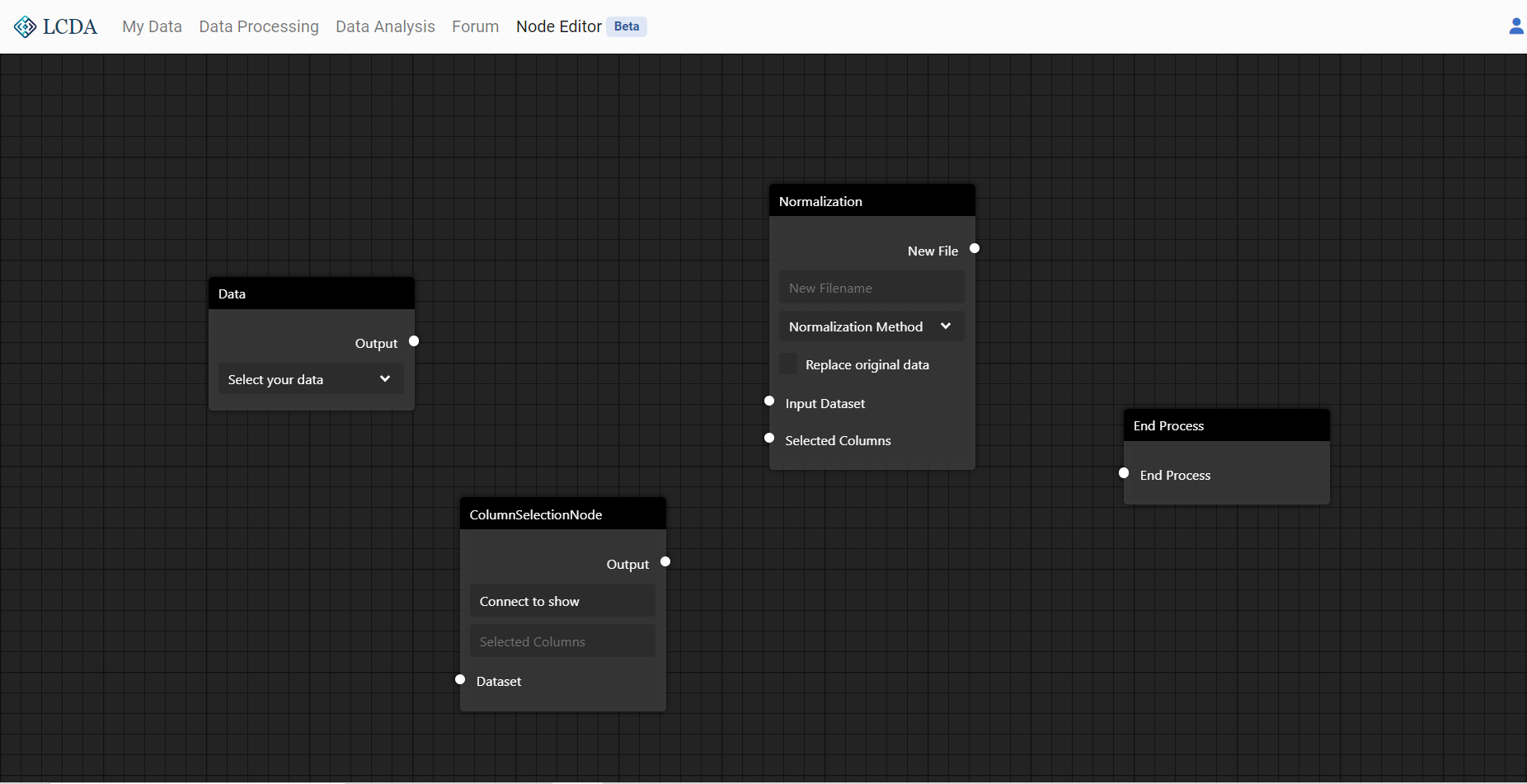Expand the Normalization Method dropdown
1527x784 pixels.
872,326
